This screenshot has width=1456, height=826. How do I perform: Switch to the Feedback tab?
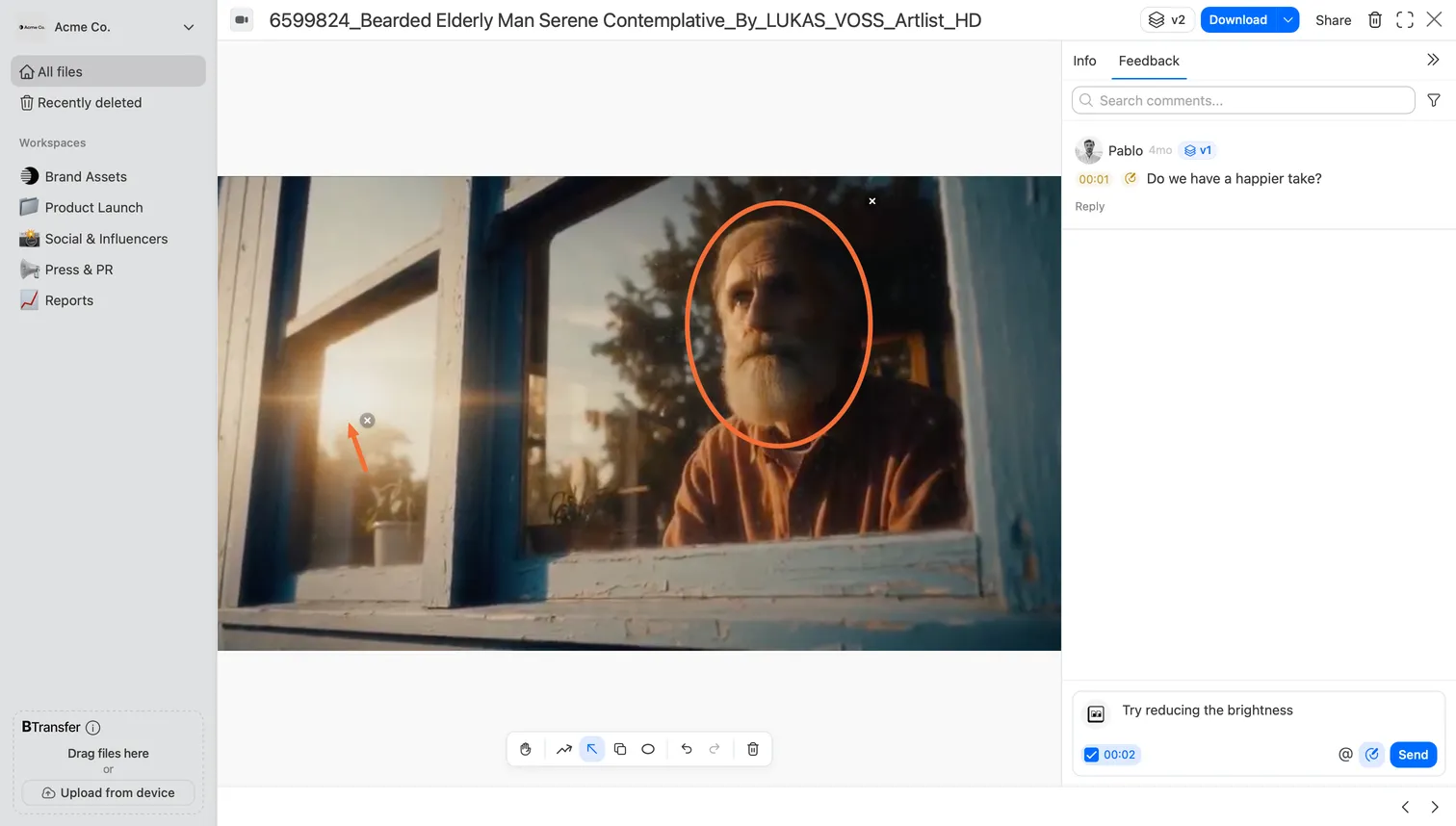(x=1149, y=61)
